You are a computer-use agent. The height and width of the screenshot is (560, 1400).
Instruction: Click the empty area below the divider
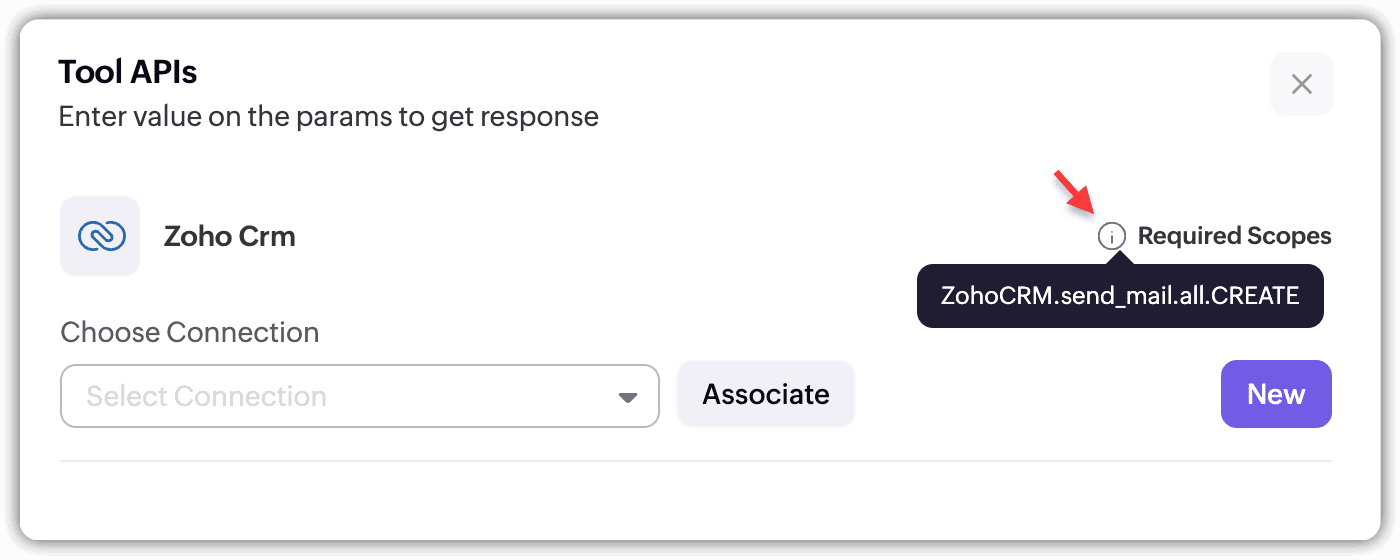click(695, 500)
